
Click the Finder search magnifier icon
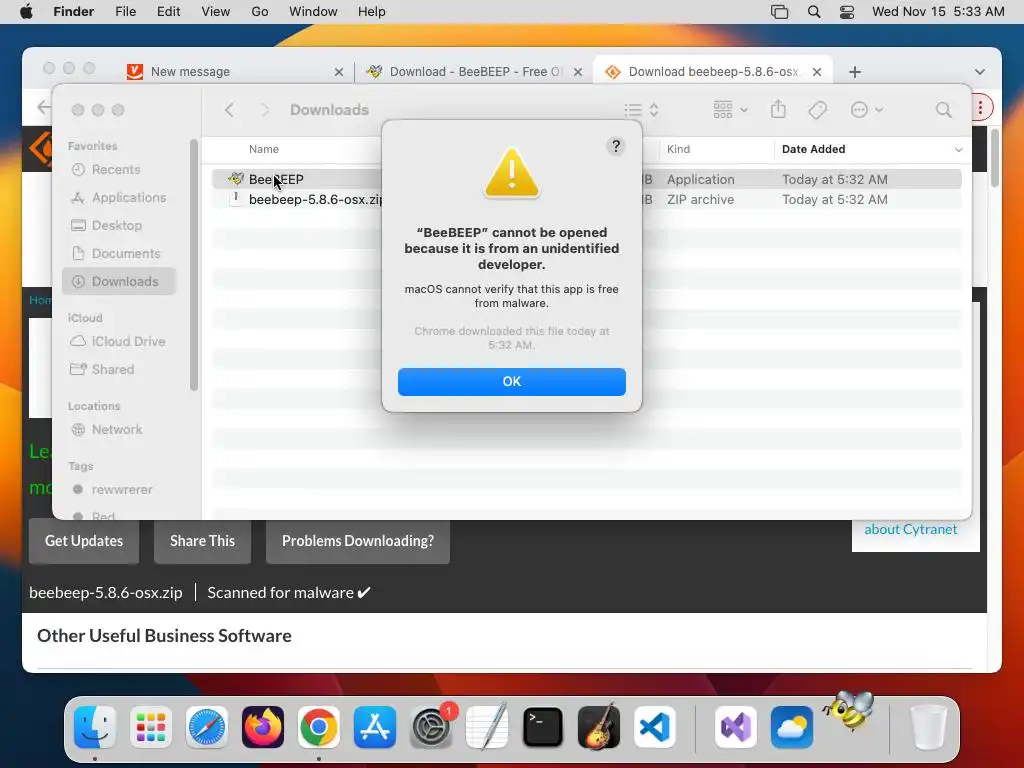pyautogui.click(x=943, y=110)
